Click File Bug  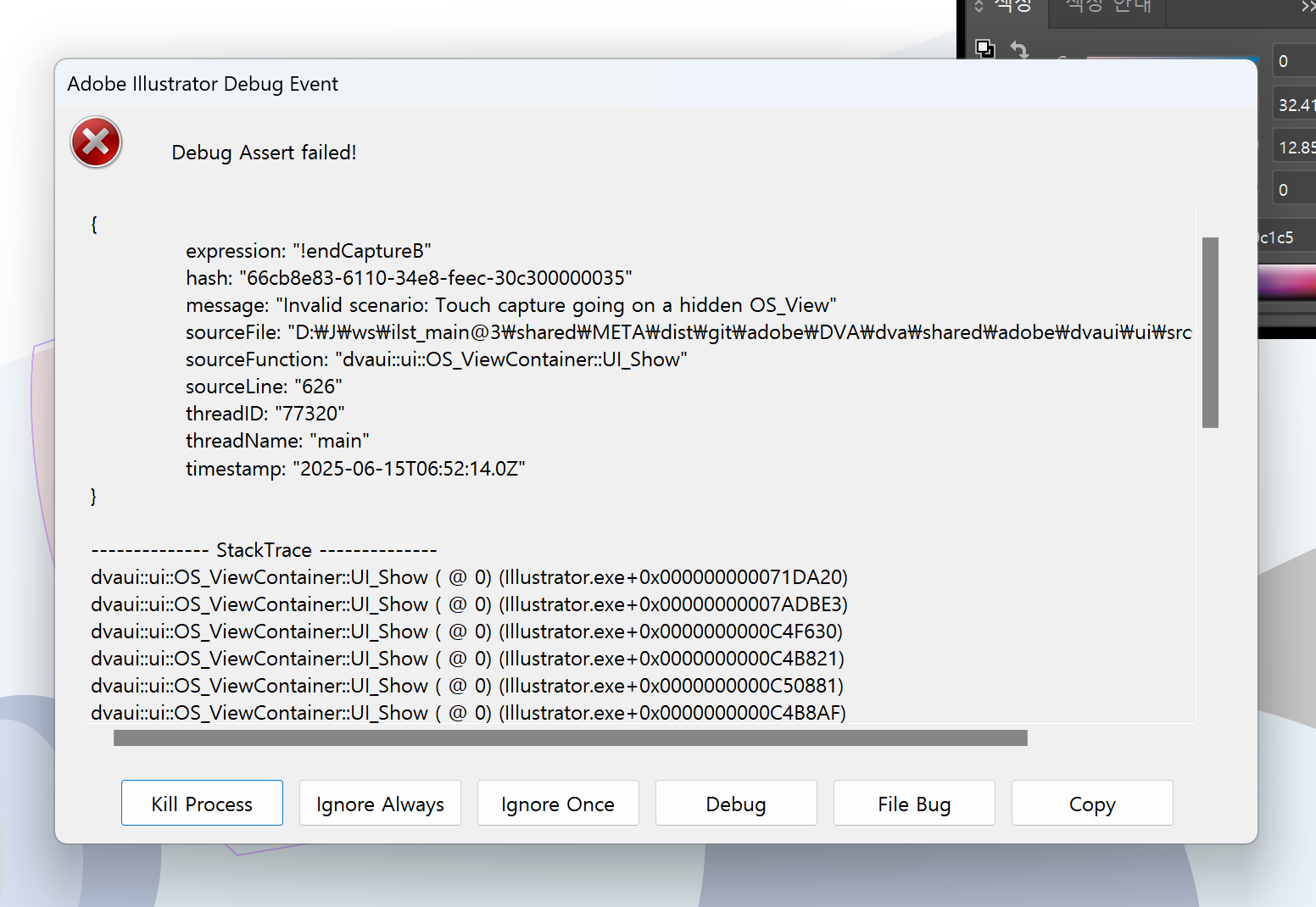point(914,803)
